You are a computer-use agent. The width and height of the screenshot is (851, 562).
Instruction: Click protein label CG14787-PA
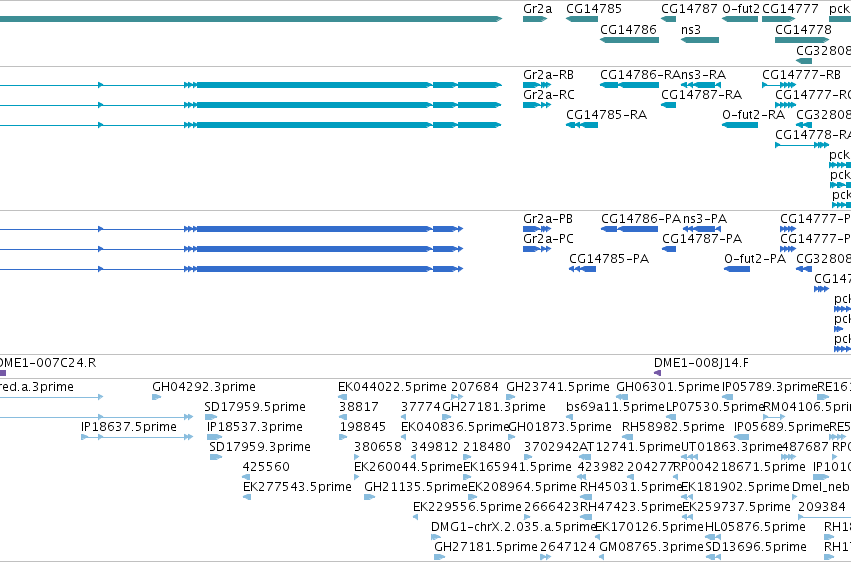(x=702, y=239)
